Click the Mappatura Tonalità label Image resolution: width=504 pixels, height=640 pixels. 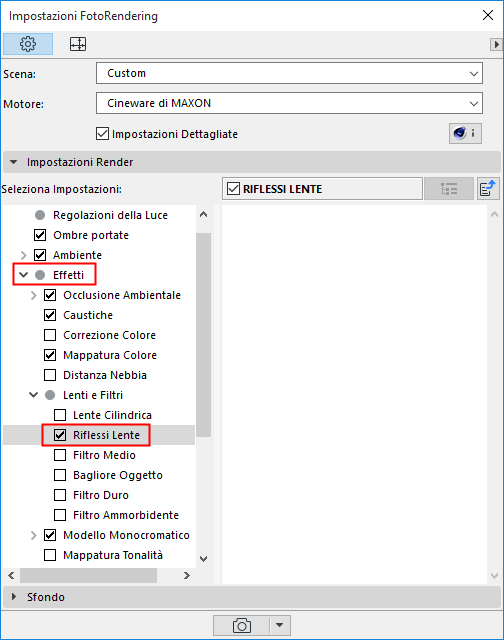(113, 555)
